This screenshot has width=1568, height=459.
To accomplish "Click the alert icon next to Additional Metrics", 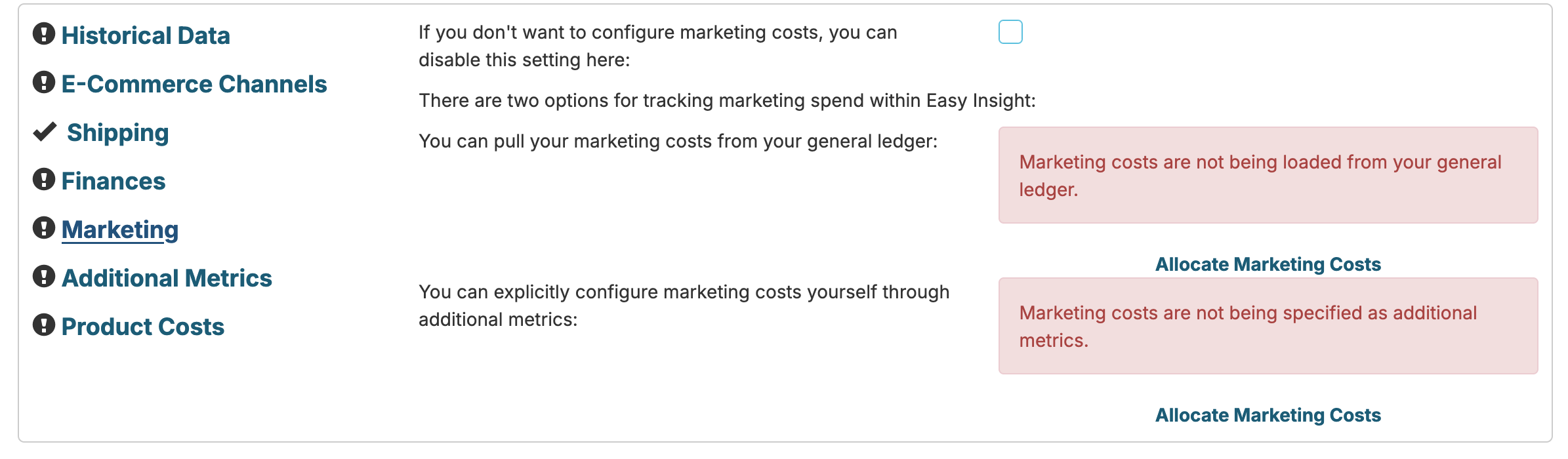I will coord(44,277).
